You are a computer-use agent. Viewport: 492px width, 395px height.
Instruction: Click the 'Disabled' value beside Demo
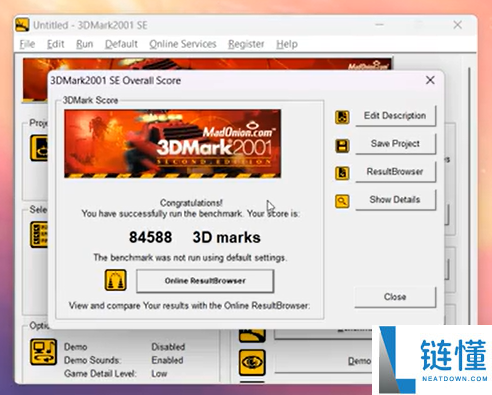pos(168,347)
